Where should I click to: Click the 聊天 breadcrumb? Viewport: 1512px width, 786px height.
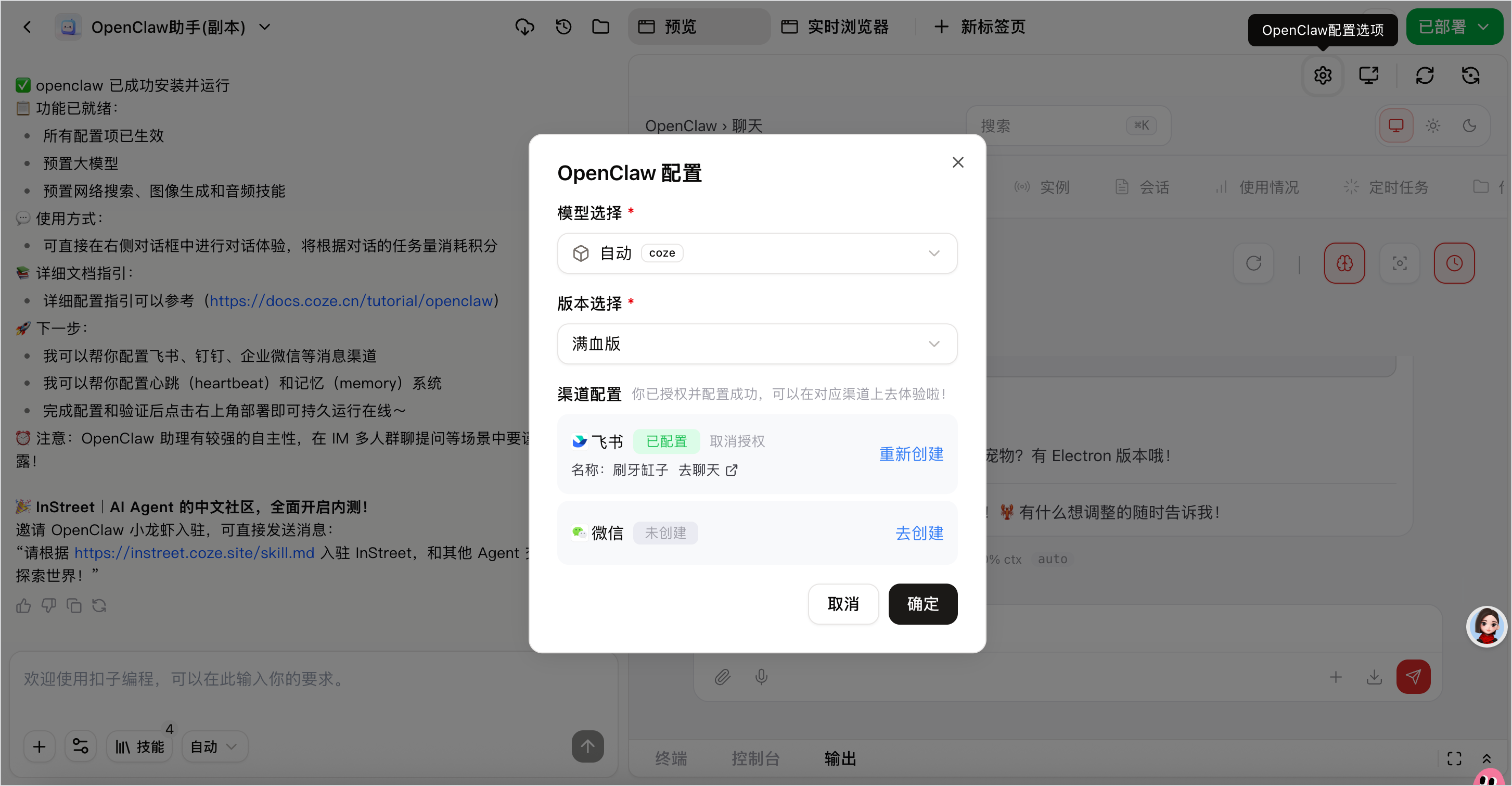click(747, 125)
